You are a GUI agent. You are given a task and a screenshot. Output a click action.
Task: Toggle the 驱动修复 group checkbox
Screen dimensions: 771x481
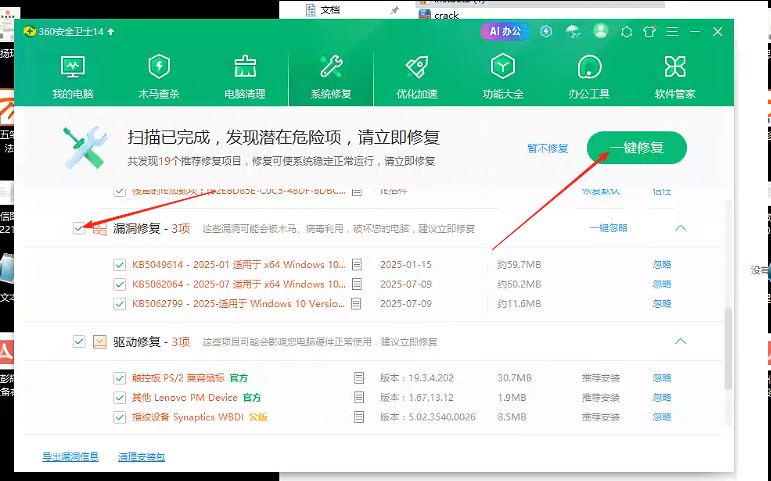79,341
